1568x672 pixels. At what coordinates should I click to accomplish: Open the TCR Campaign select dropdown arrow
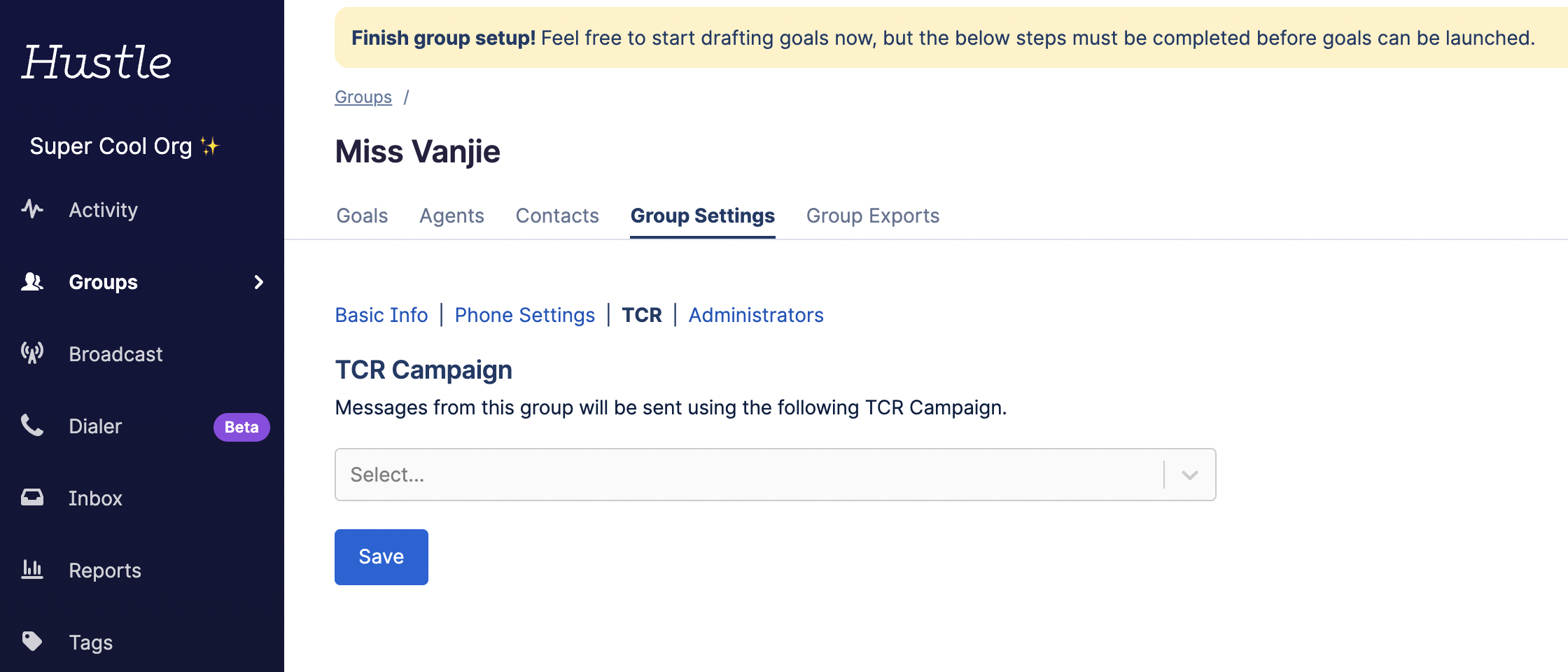[x=1189, y=475]
